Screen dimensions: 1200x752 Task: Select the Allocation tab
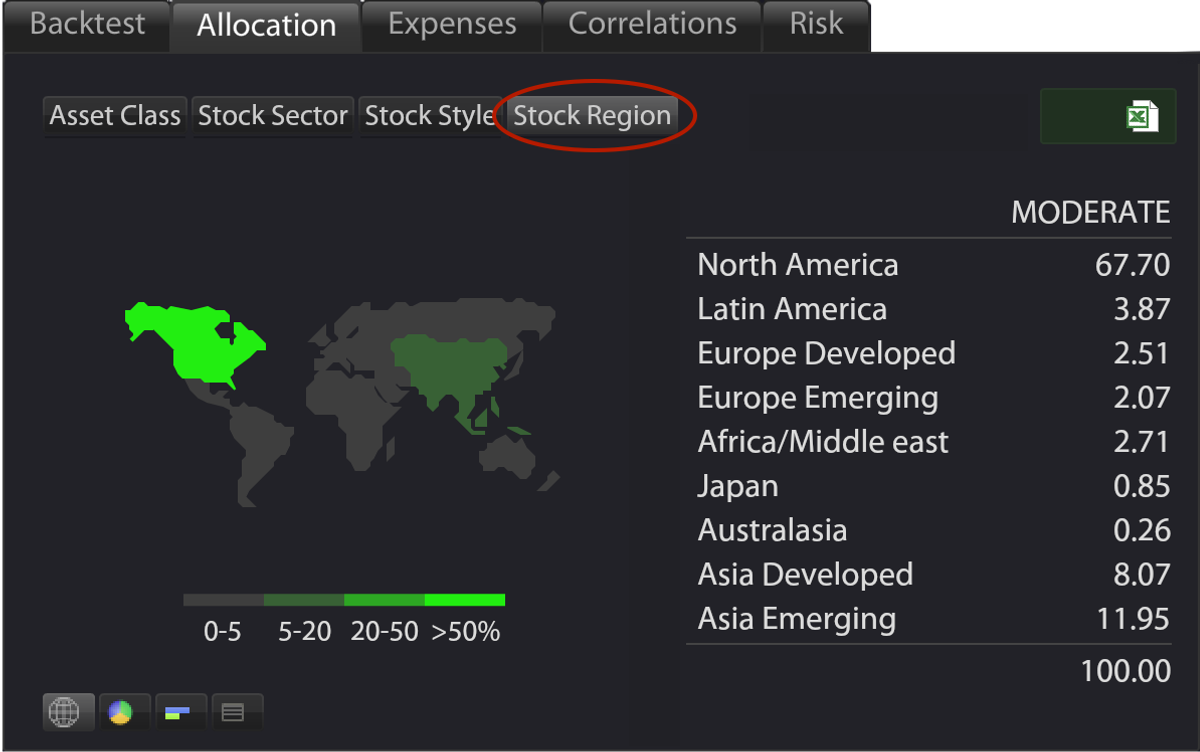[x=266, y=27]
